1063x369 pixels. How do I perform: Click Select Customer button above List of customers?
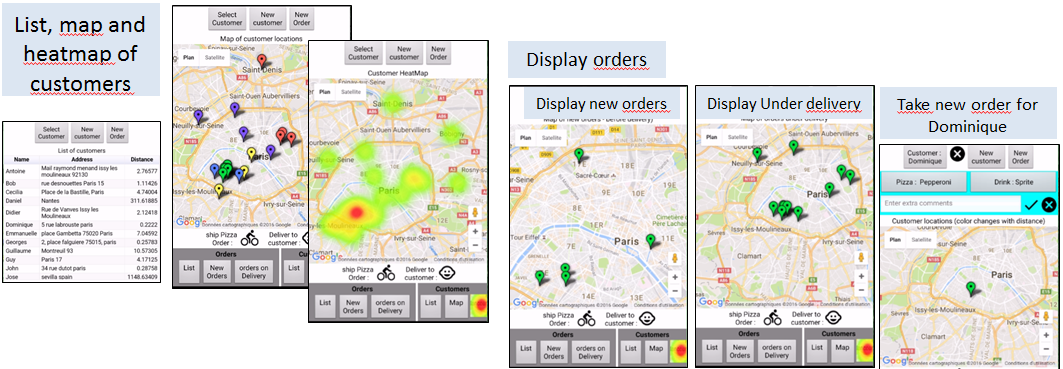pos(52,132)
